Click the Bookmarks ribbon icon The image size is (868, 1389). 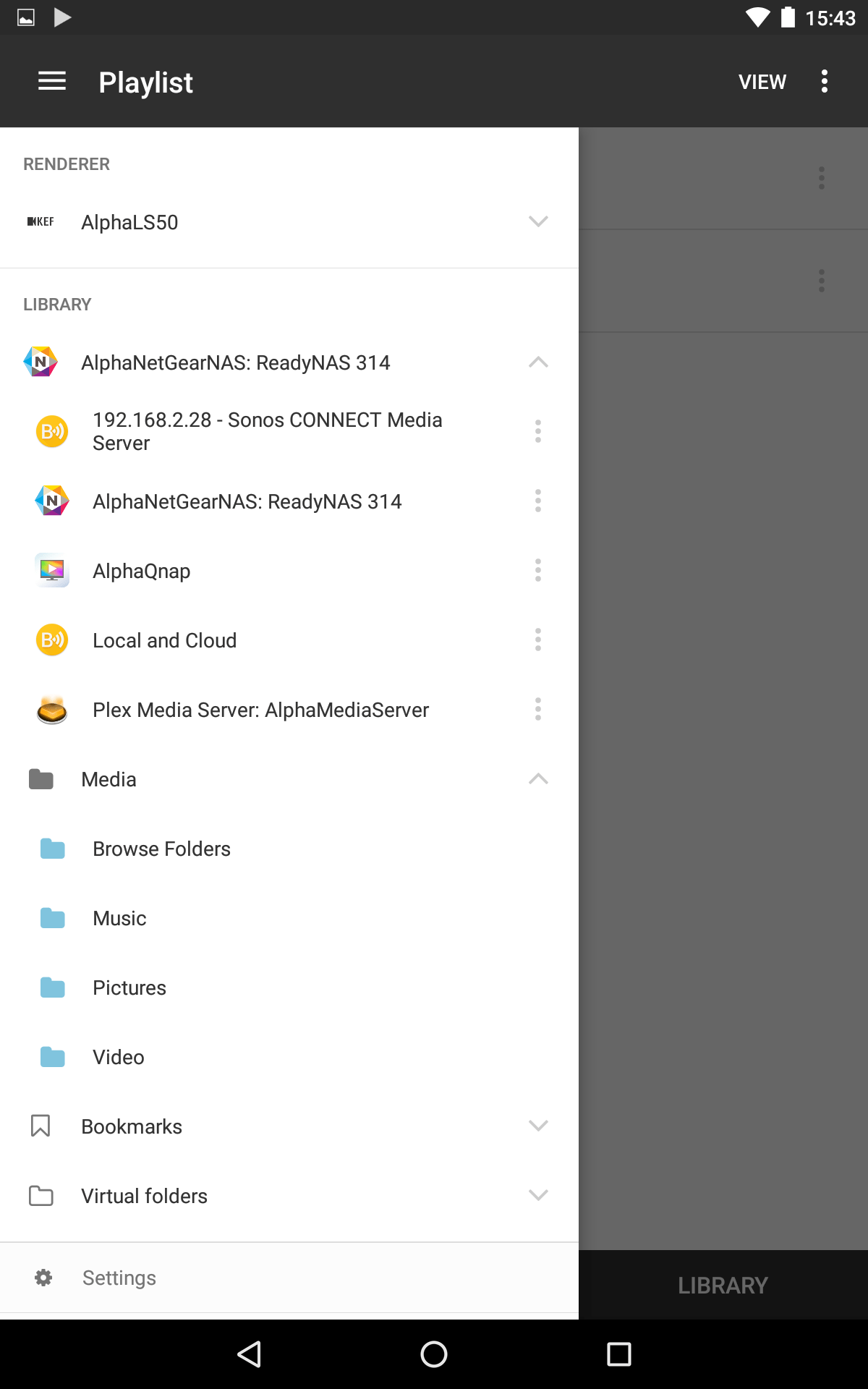[41, 1126]
